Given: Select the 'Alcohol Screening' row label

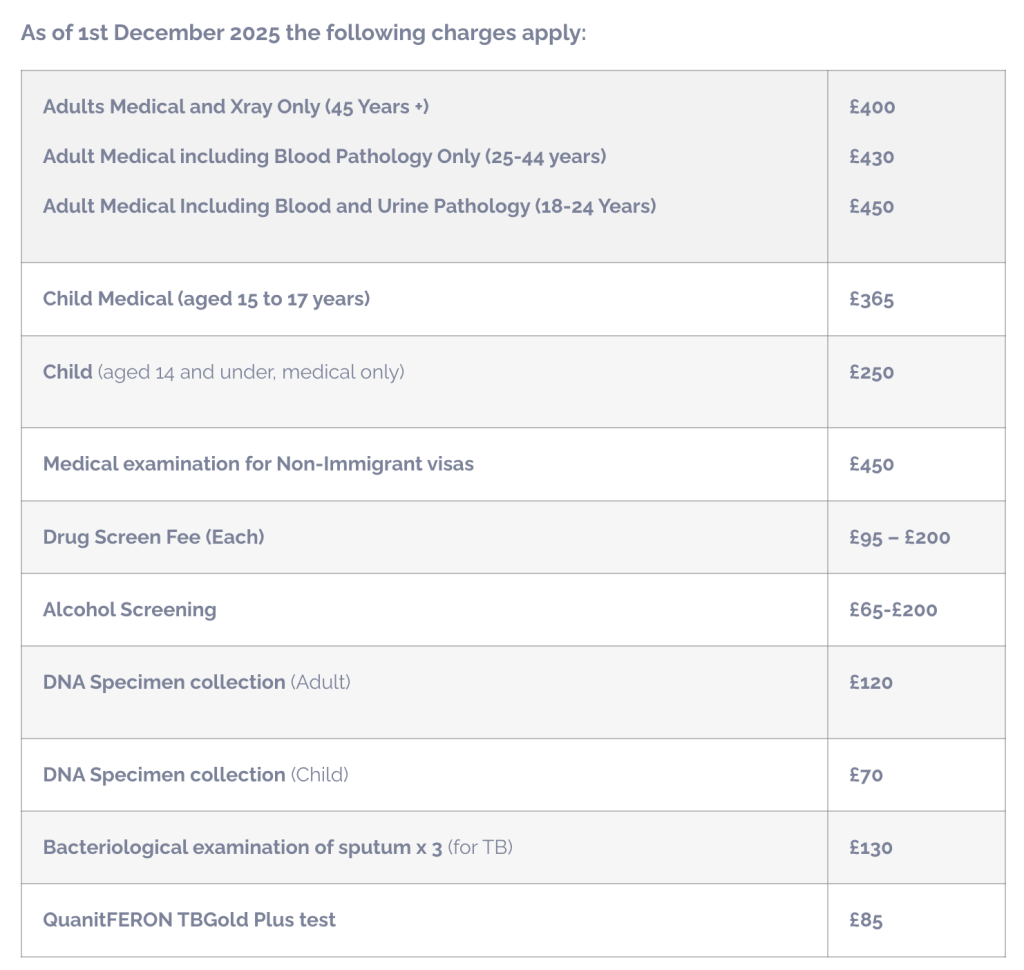Looking at the screenshot, I should (129, 609).
